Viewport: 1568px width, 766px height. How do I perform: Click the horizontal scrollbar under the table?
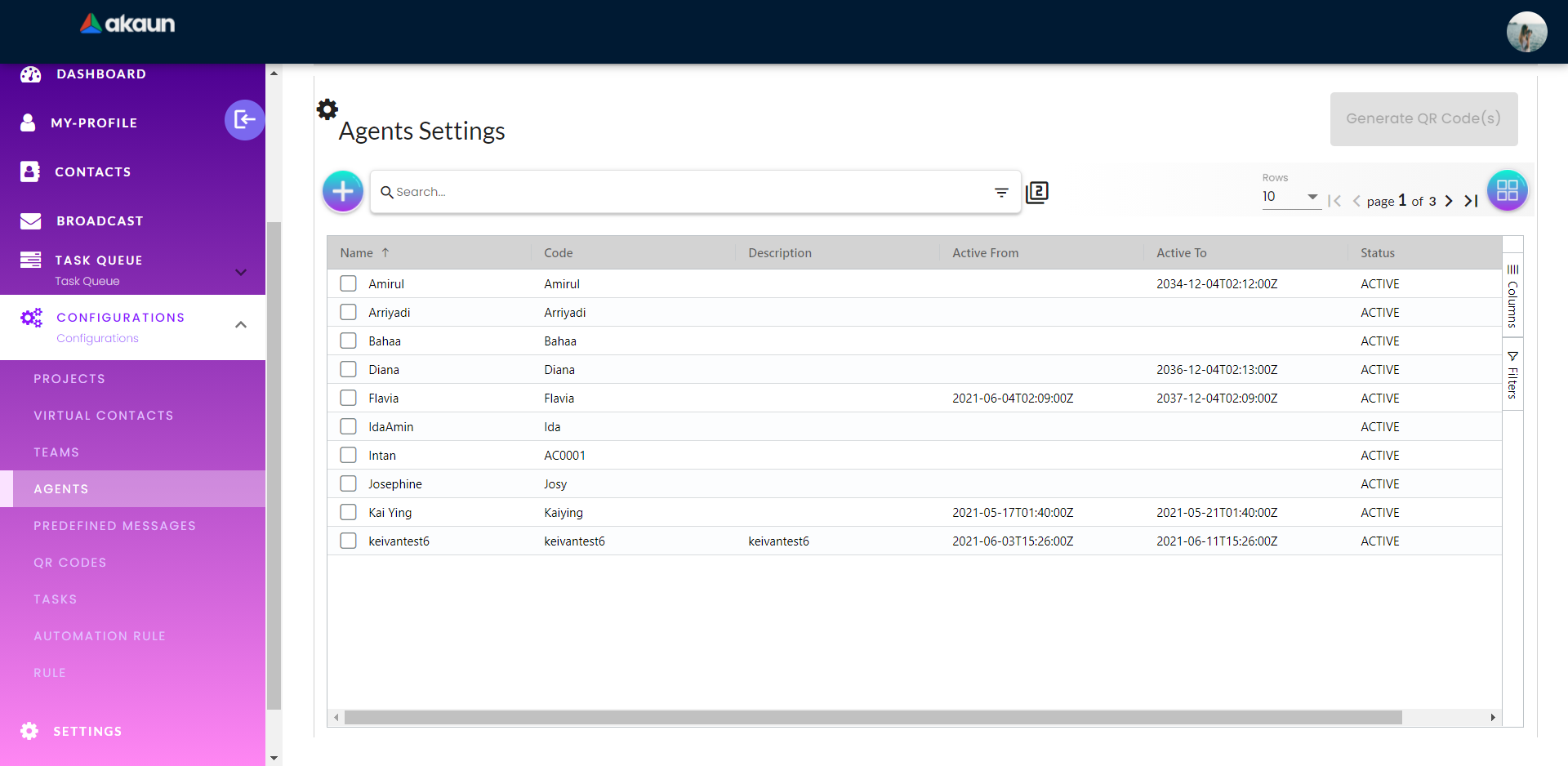872,718
